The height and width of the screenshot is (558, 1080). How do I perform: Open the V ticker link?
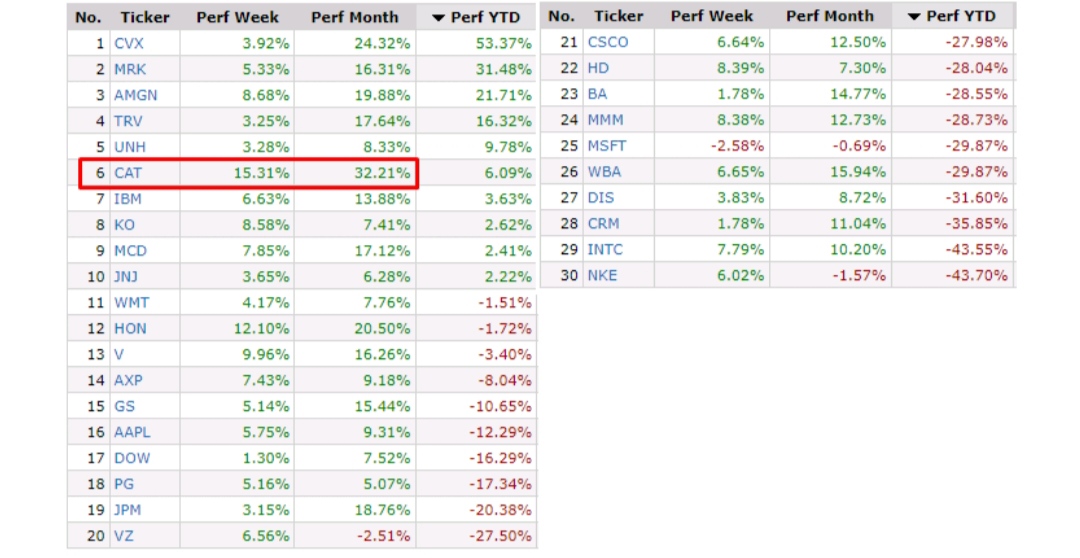click(x=119, y=355)
